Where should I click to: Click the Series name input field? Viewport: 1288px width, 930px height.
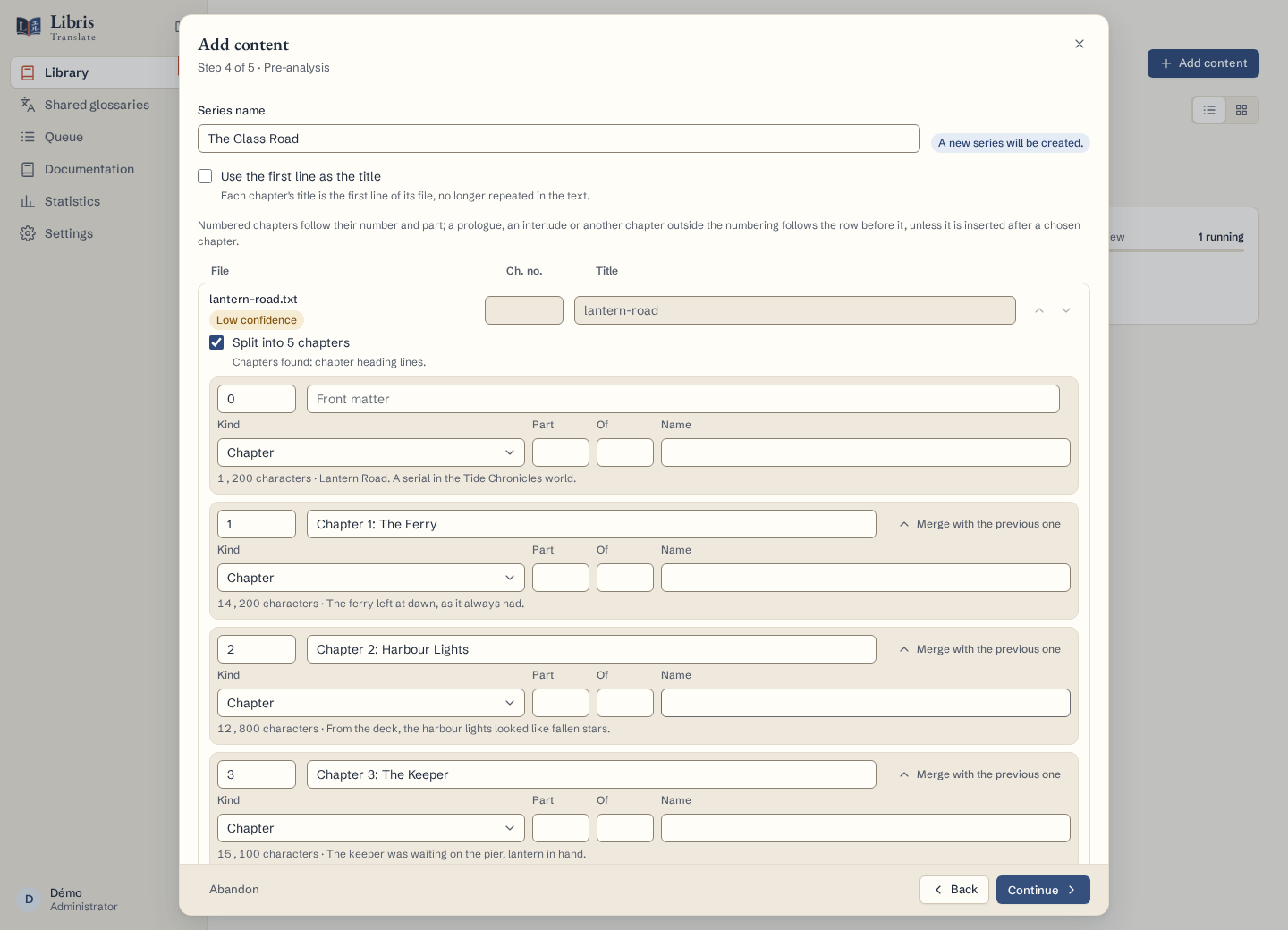click(x=559, y=139)
